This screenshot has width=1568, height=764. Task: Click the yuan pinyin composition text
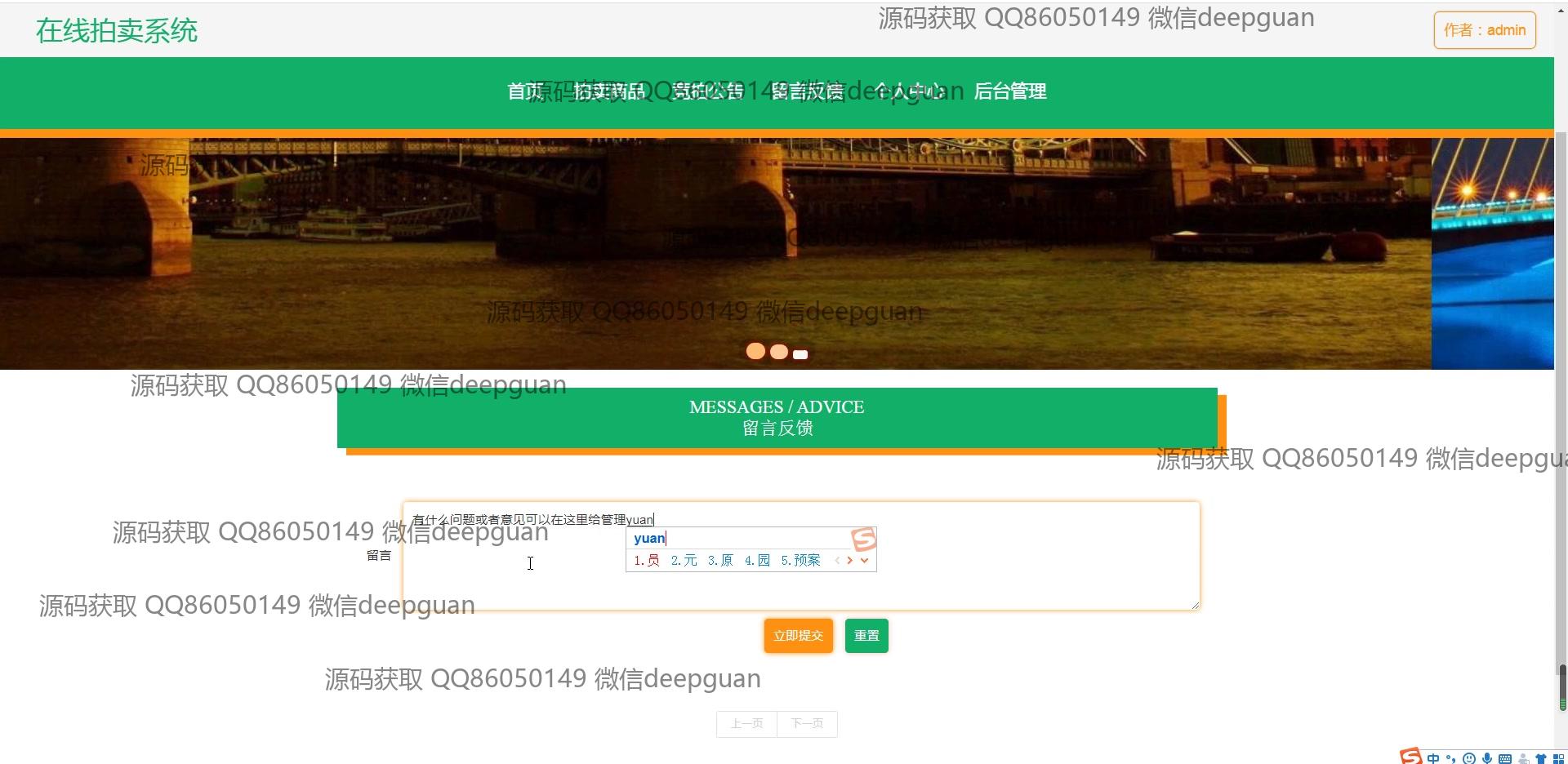click(x=649, y=538)
